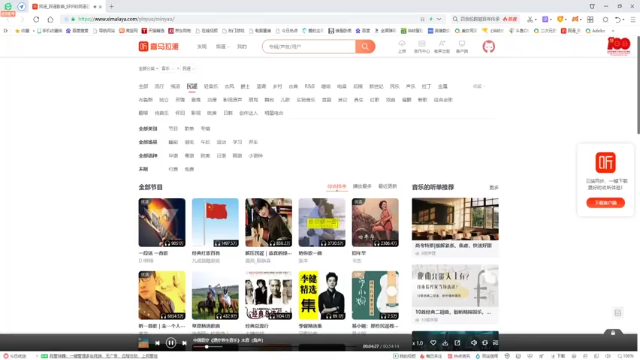
Task: Open the creator center icon in header
Action: point(422,47)
